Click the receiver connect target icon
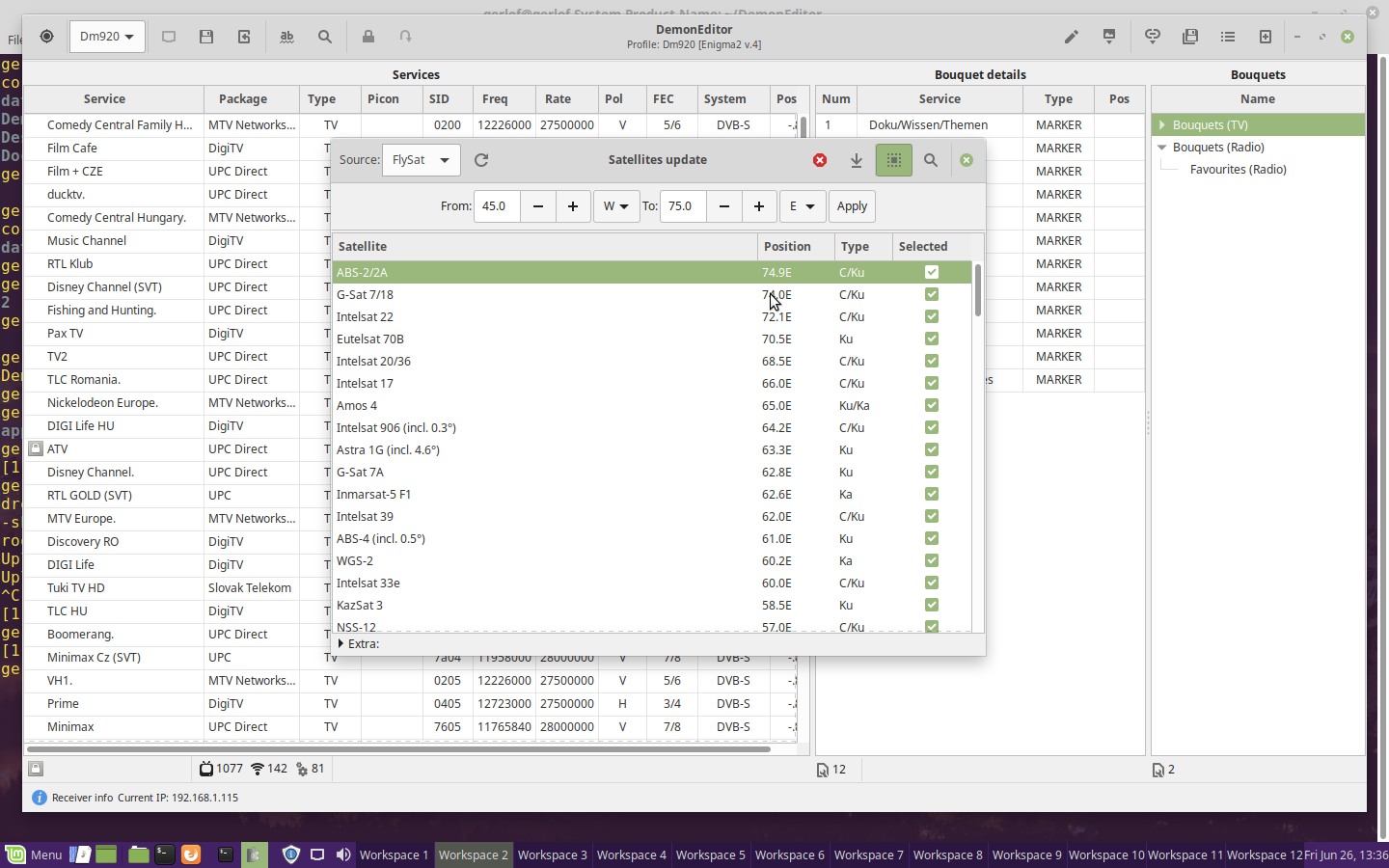The image size is (1389, 868). [x=46, y=37]
